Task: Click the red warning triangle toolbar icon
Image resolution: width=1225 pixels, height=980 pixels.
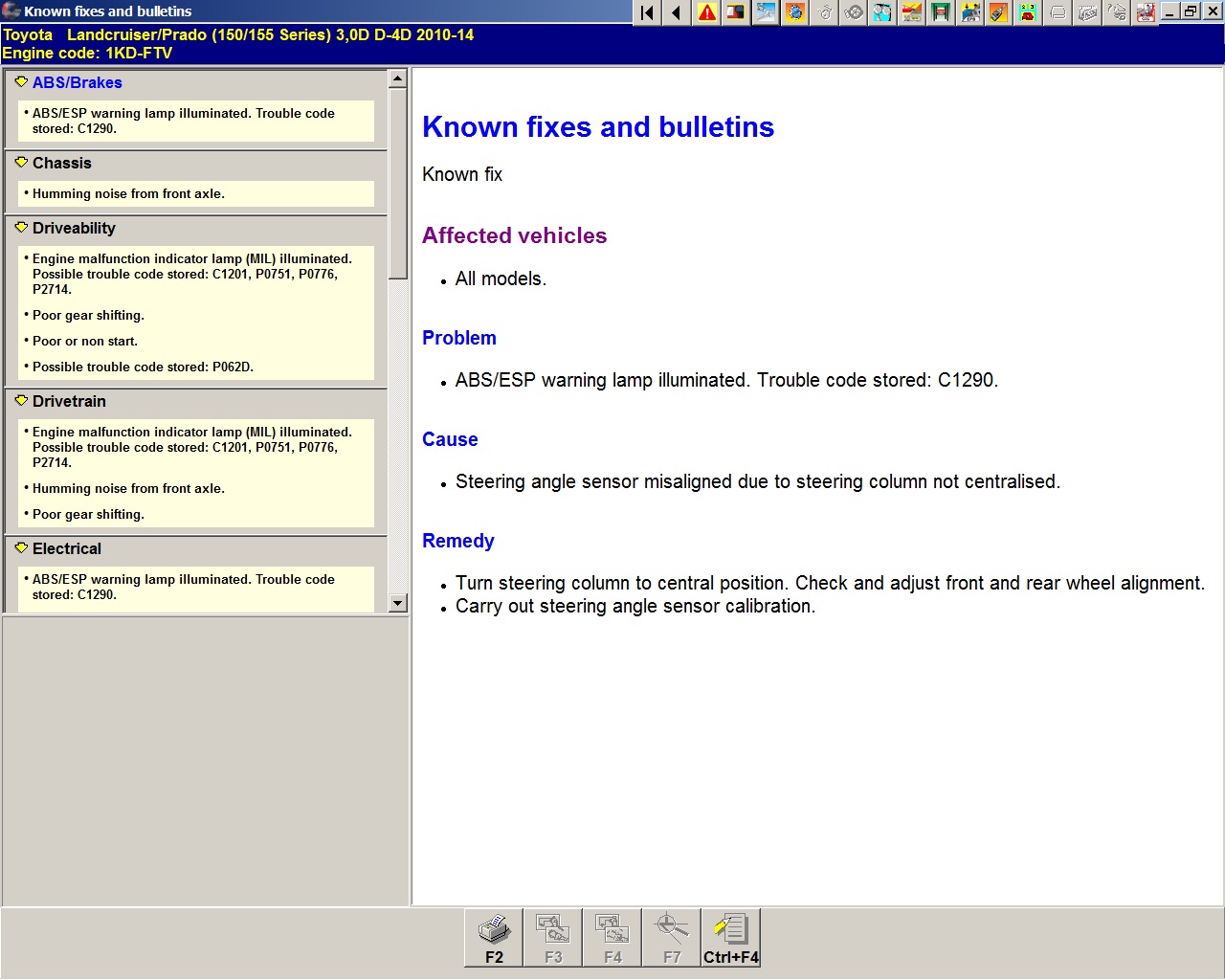Action: click(x=706, y=12)
